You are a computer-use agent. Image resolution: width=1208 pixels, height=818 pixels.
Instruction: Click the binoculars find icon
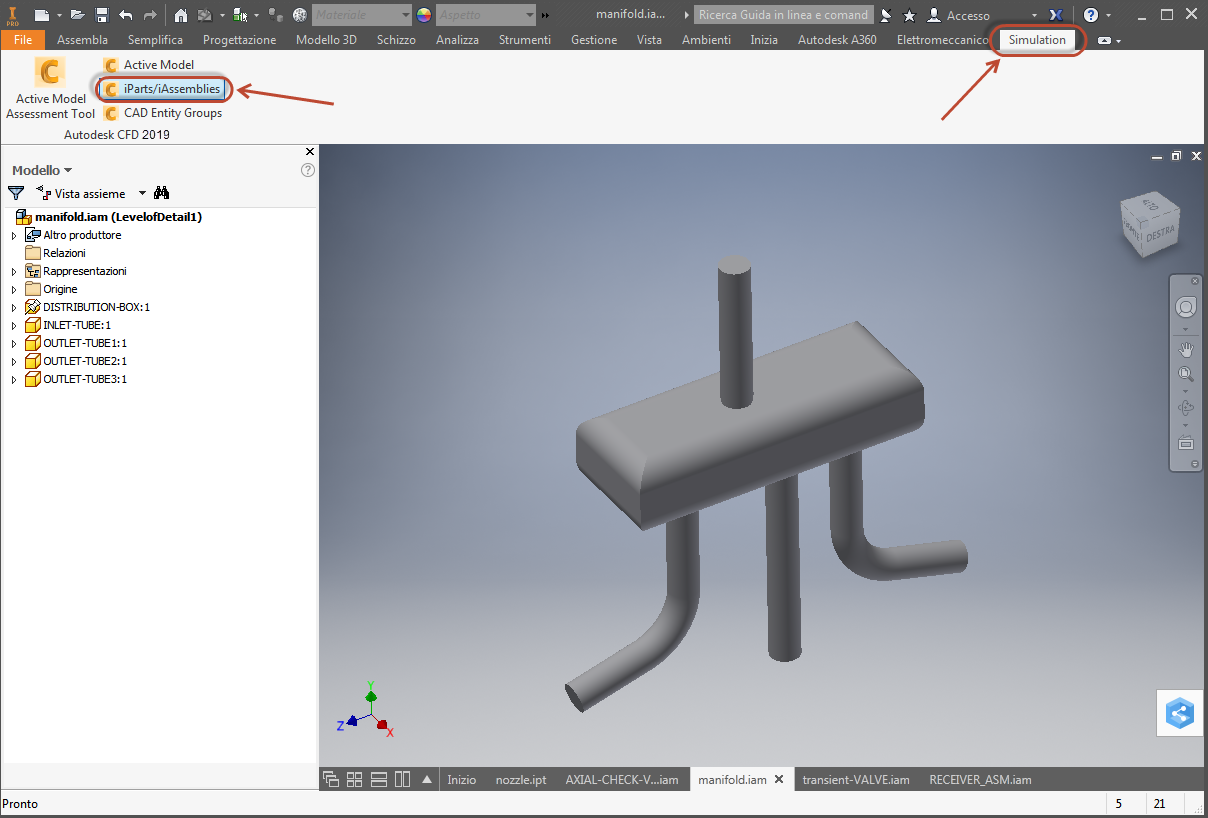click(x=162, y=193)
